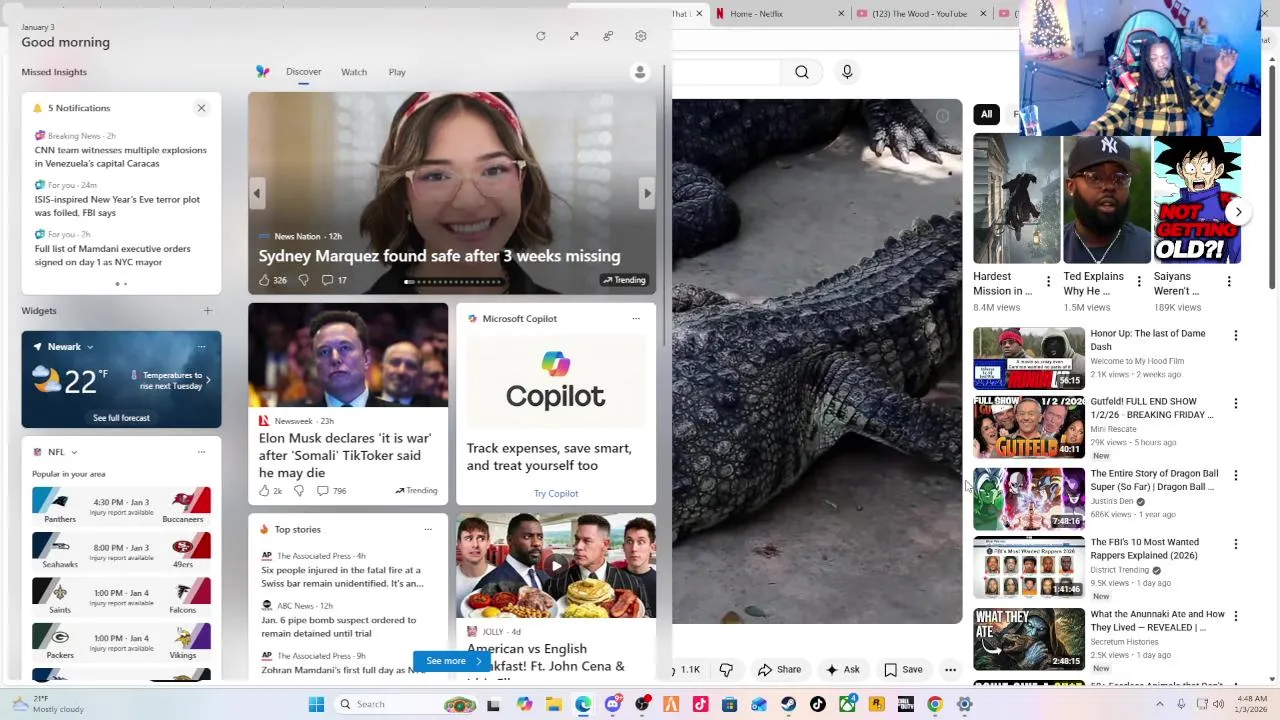Save the YouTube video
Image resolution: width=1280 pixels, height=720 pixels.
click(x=903, y=670)
